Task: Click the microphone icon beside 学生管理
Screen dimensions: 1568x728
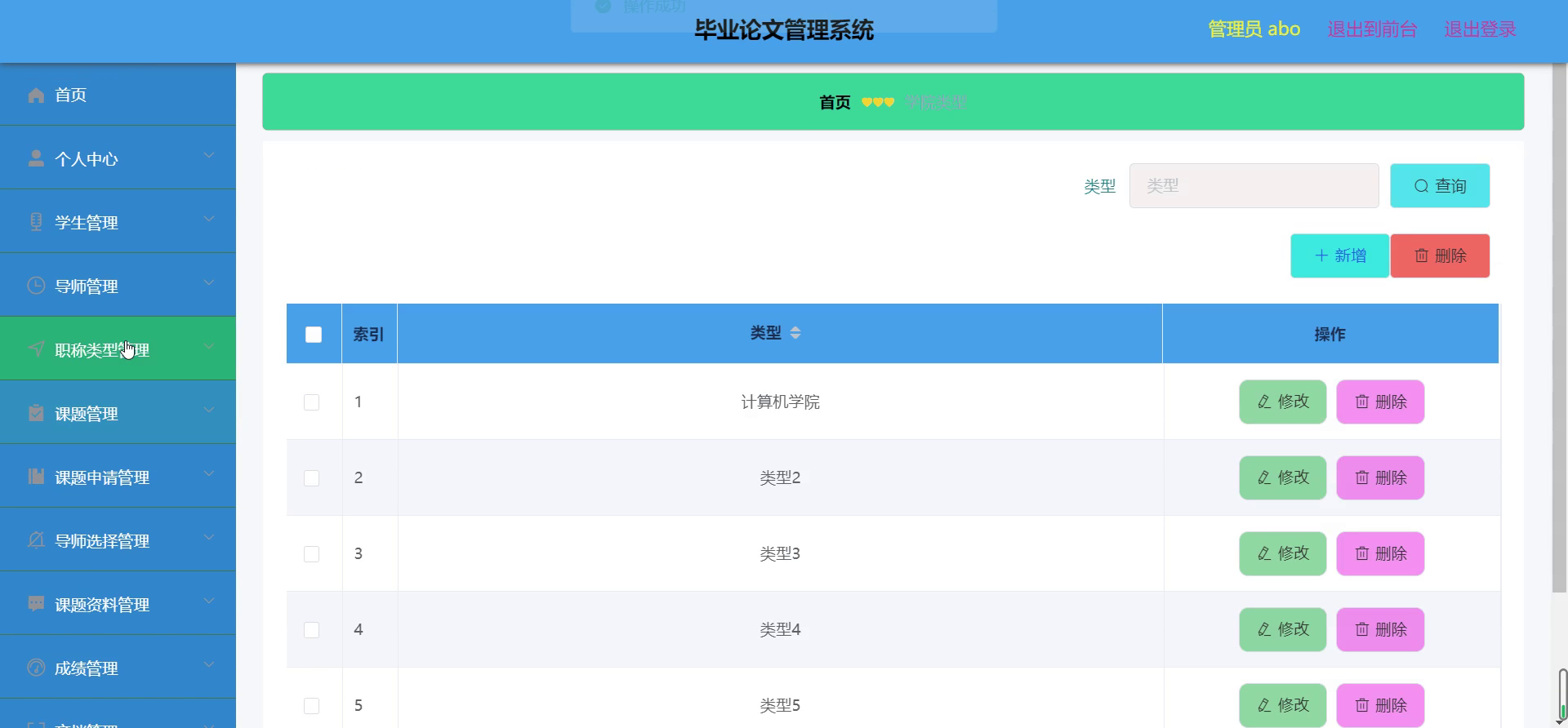Action: point(36,222)
